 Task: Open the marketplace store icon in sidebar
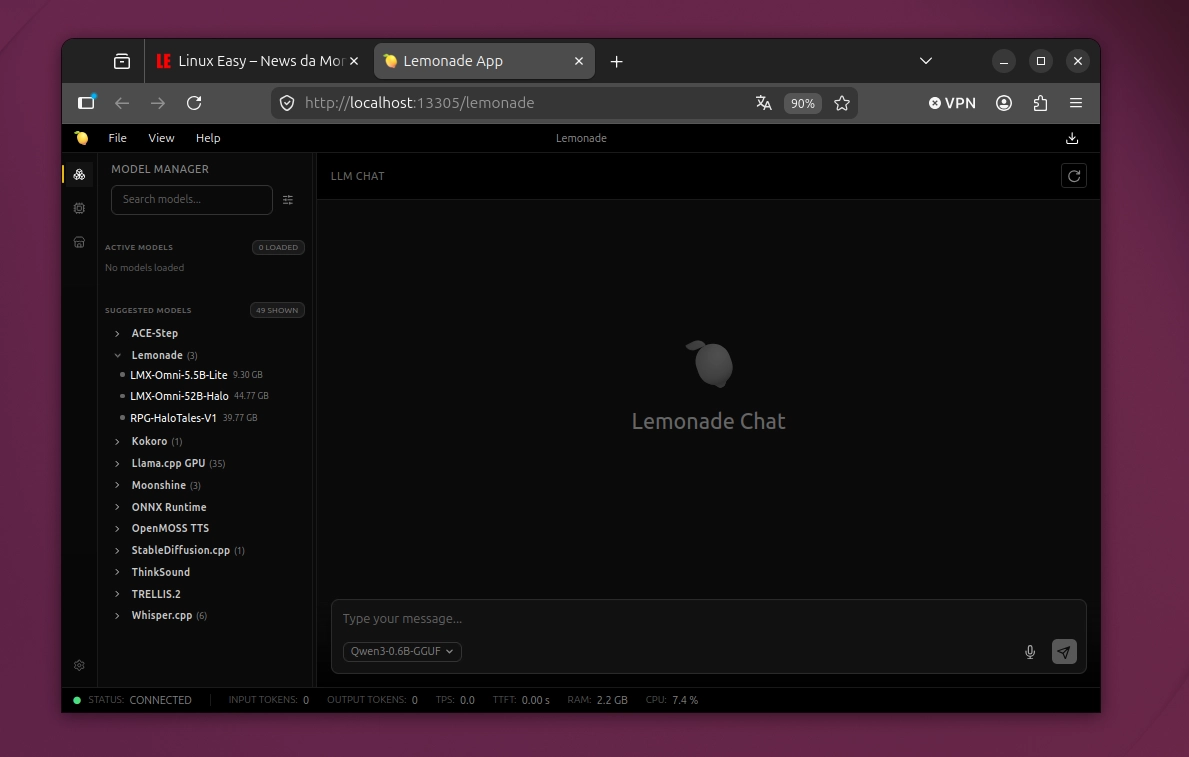(x=79, y=242)
